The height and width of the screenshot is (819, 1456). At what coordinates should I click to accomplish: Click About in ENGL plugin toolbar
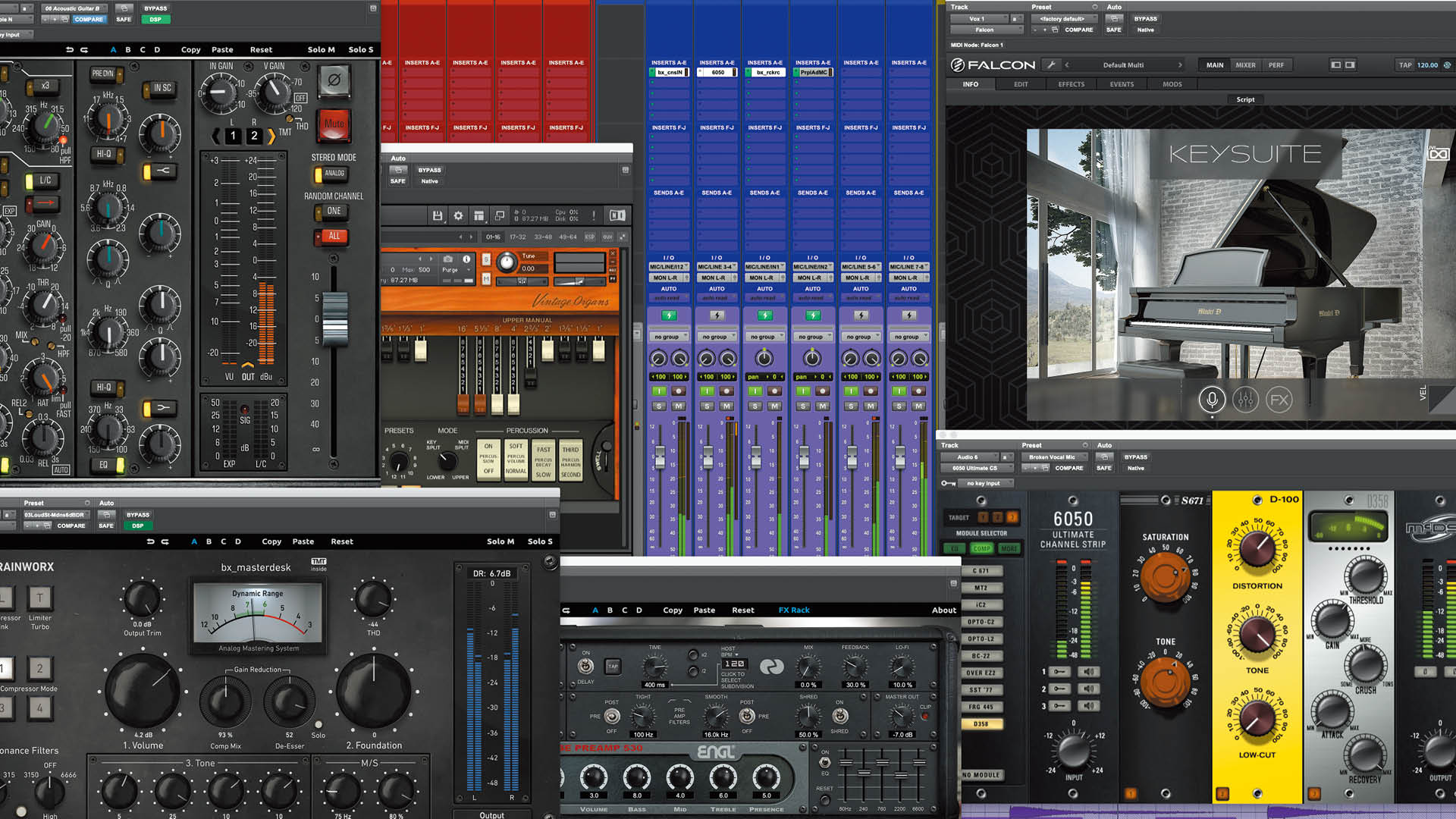pos(943,610)
